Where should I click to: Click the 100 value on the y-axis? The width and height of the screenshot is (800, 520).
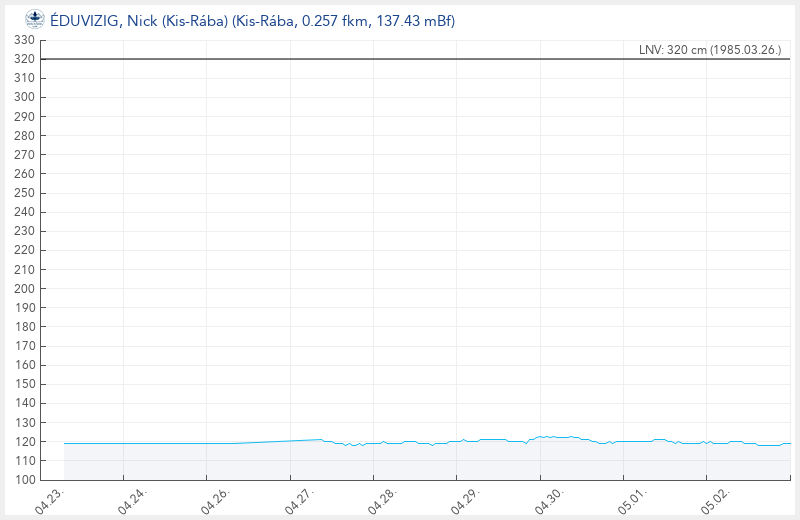(x=24, y=479)
